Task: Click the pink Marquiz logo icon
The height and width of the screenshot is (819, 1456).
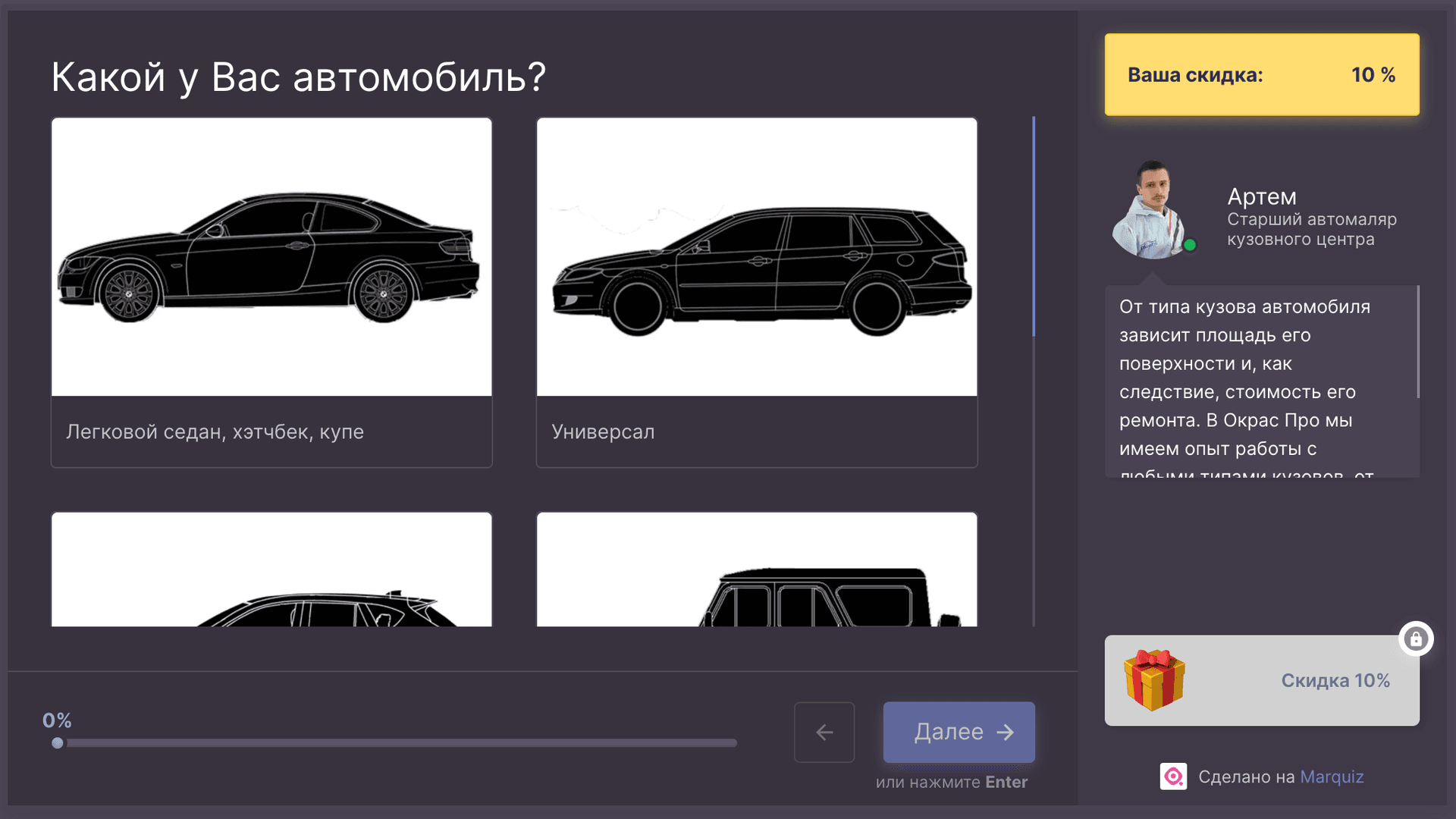Action: coord(1173,777)
